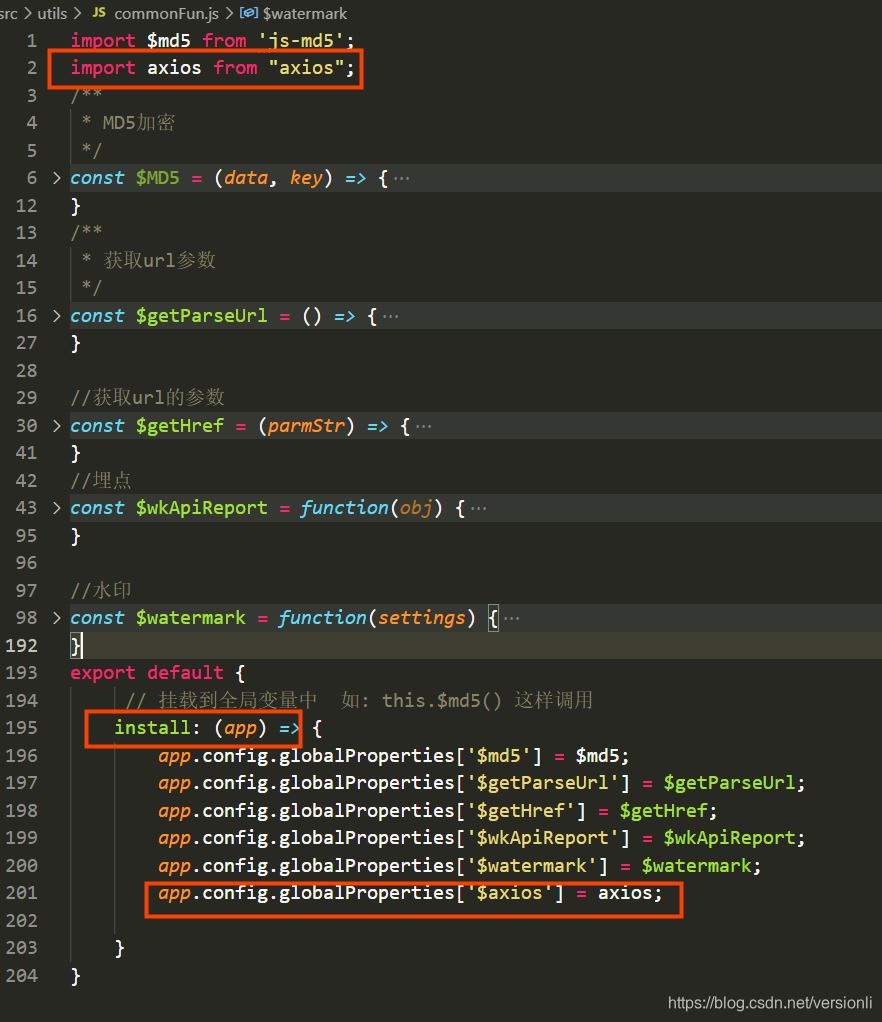Click line number 2 in the gutter
This screenshot has height=1022, width=882.
coord(31,68)
